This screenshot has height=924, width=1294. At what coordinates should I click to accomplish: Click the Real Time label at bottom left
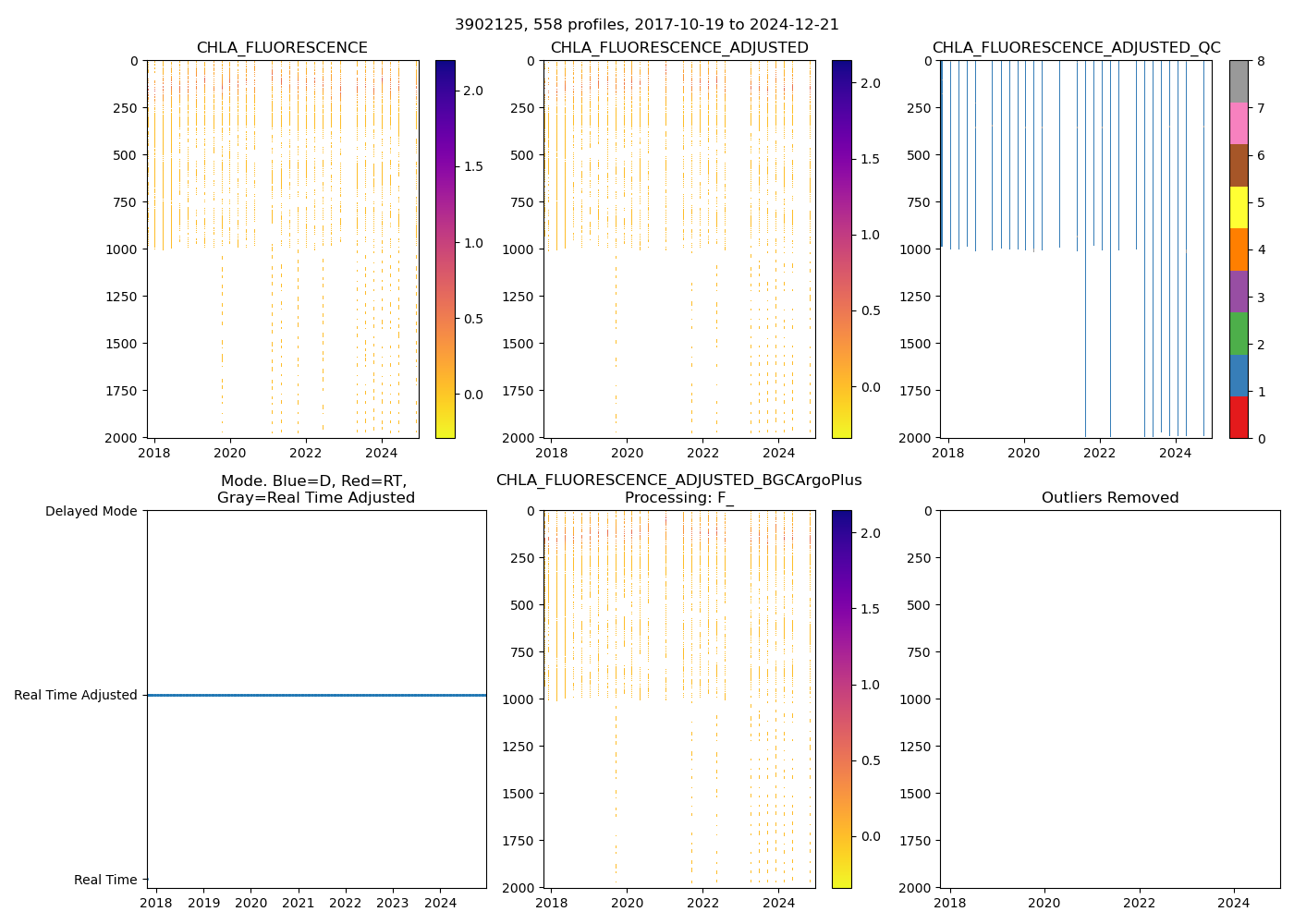105,880
